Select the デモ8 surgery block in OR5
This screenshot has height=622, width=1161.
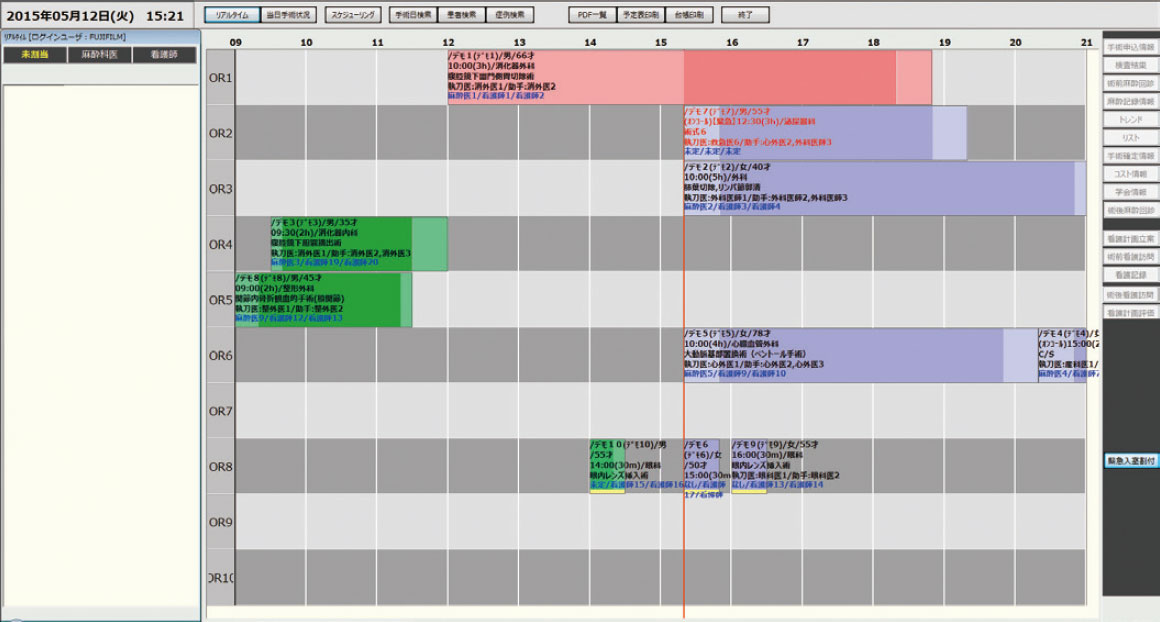318,300
